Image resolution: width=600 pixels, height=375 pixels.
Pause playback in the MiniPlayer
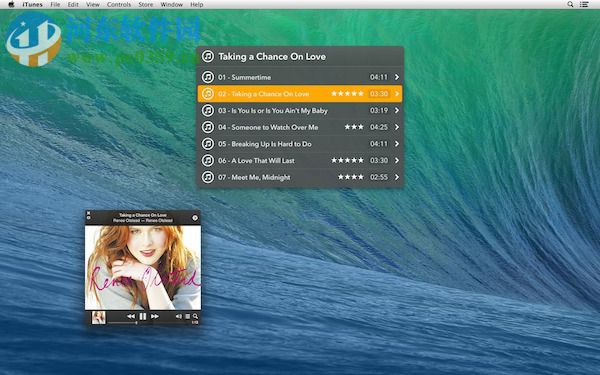coord(143,316)
